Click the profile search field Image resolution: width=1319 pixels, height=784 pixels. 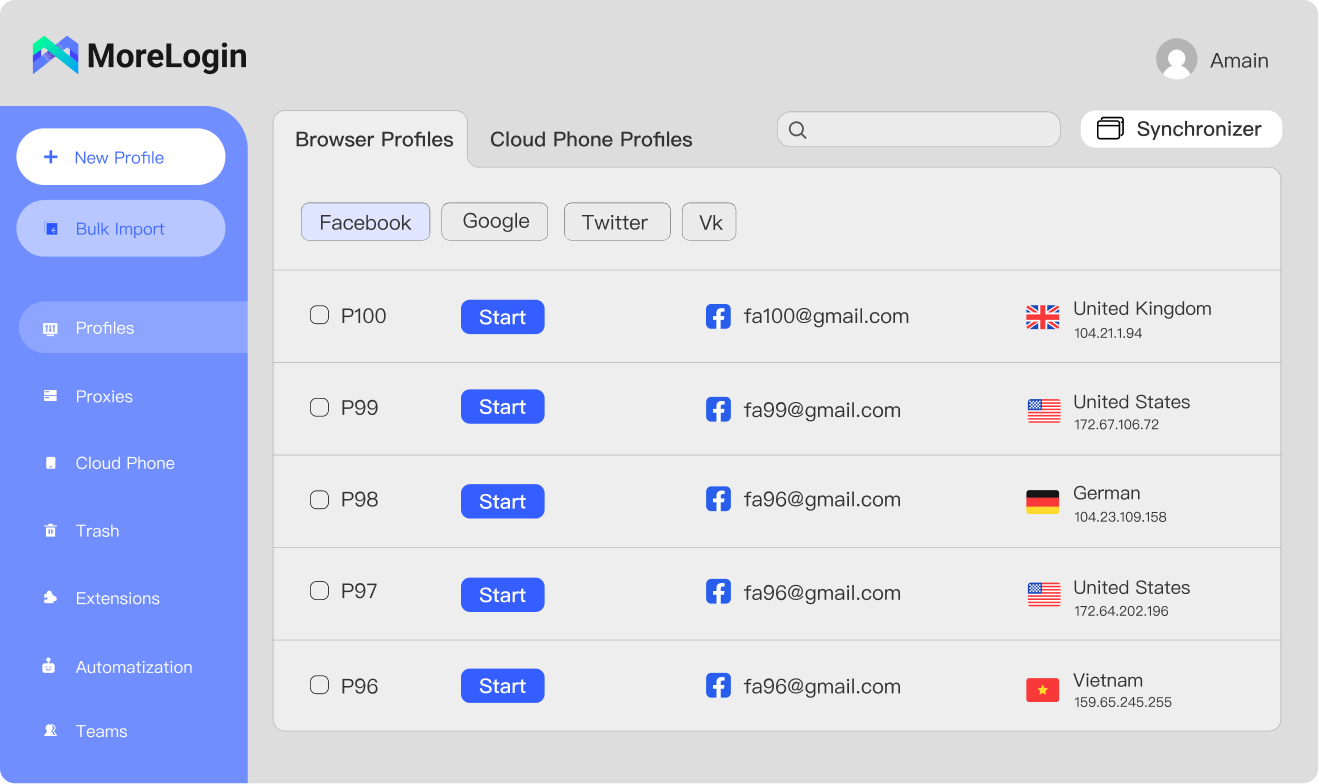[x=918, y=130]
